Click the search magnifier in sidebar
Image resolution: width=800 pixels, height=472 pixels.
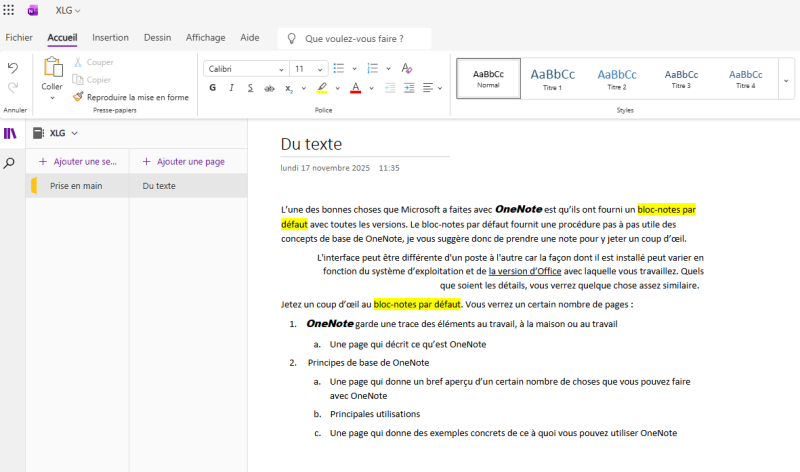coord(9,163)
